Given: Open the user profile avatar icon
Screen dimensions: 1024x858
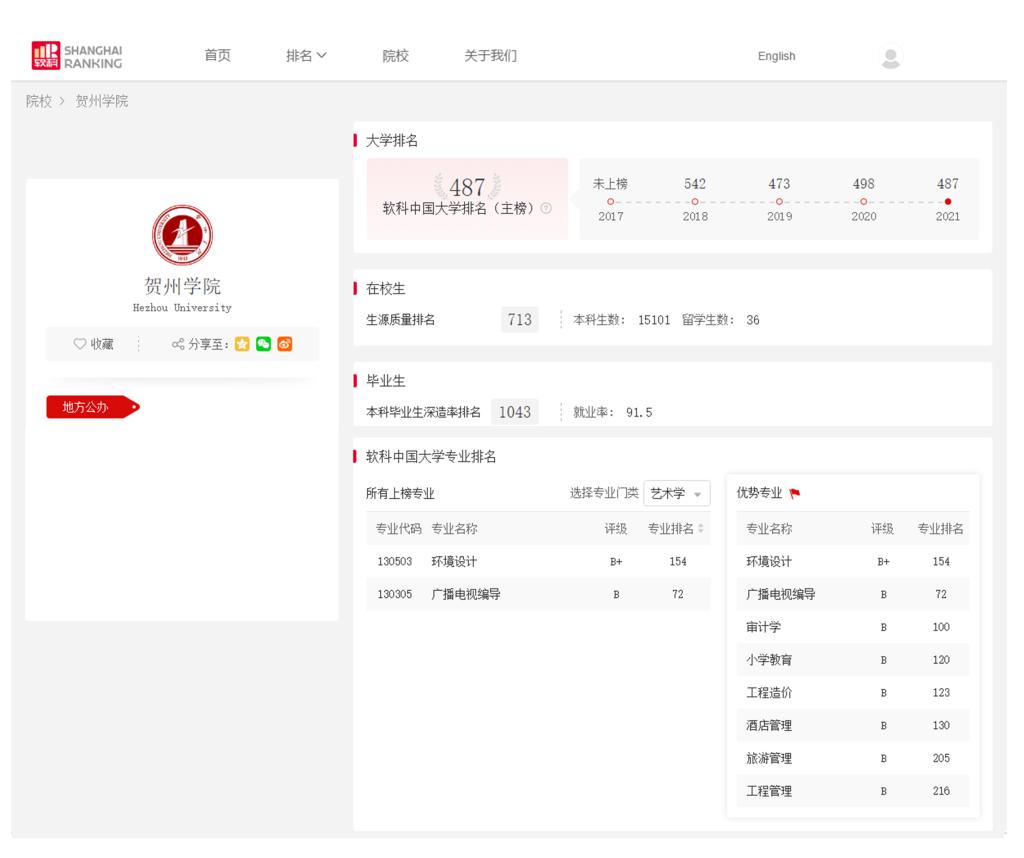Looking at the screenshot, I should point(890,57).
